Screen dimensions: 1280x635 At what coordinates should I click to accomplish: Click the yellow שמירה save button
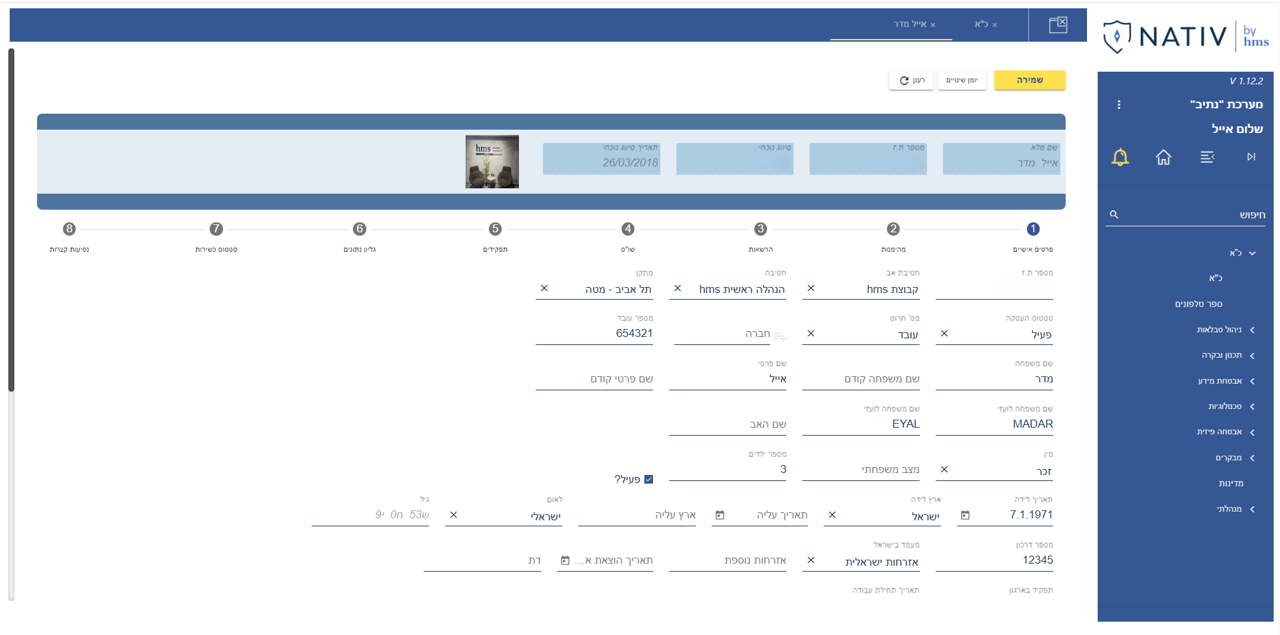click(1029, 80)
